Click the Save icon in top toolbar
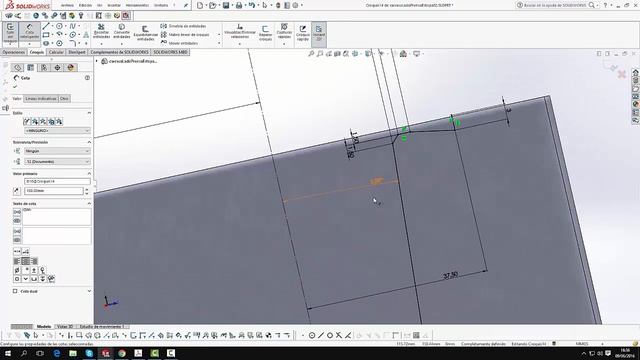The width and height of the screenshot is (640, 360). click(226, 5)
